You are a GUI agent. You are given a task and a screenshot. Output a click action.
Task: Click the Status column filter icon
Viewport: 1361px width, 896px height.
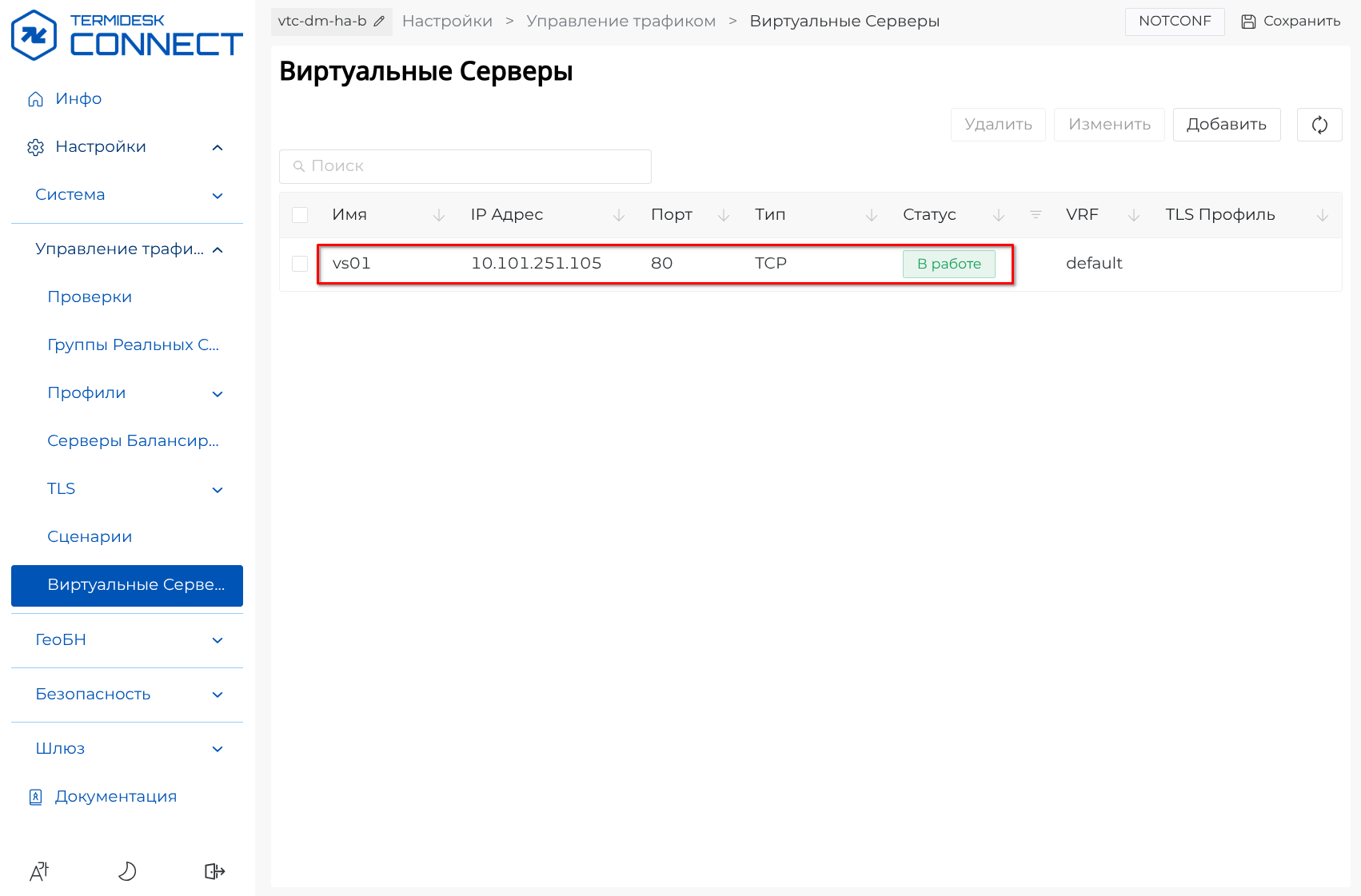click(x=1036, y=215)
